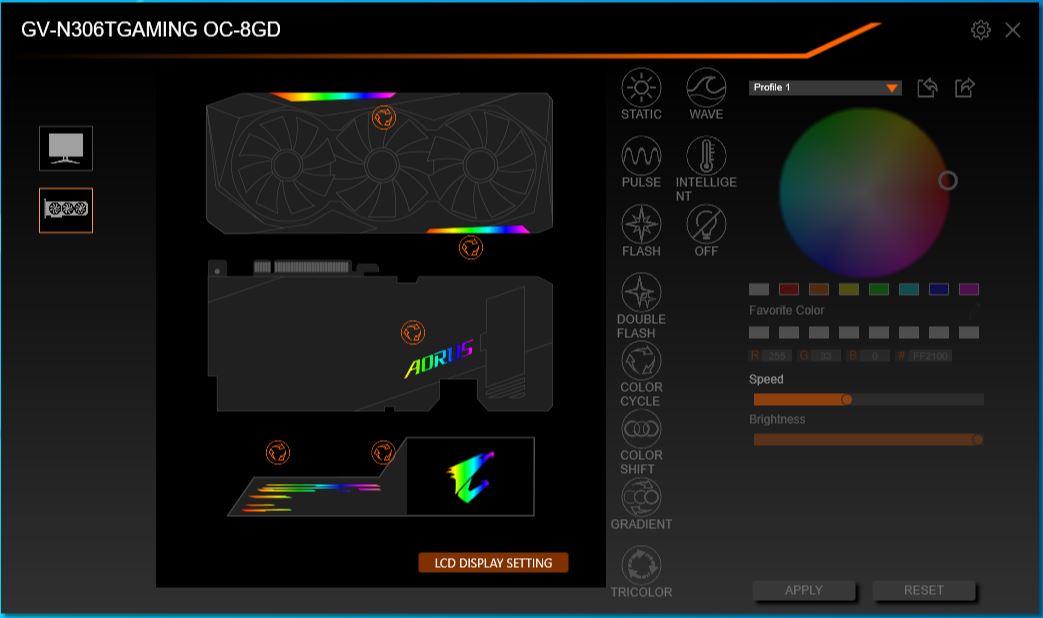Click the Speed slider handle
This screenshot has width=1043, height=618.
(x=846, y=399)
